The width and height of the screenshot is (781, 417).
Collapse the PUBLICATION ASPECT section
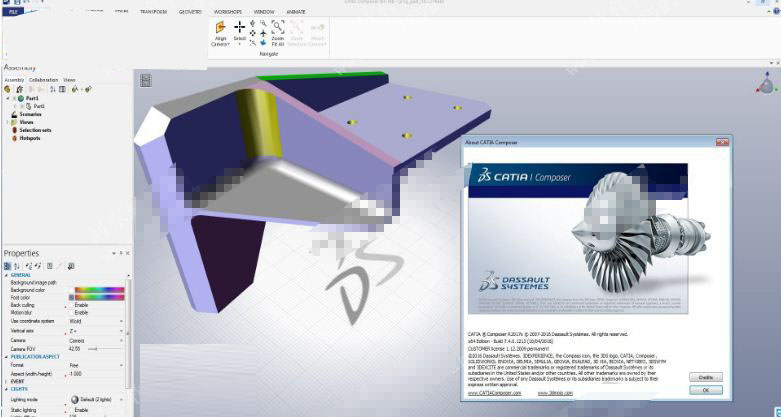6,357
